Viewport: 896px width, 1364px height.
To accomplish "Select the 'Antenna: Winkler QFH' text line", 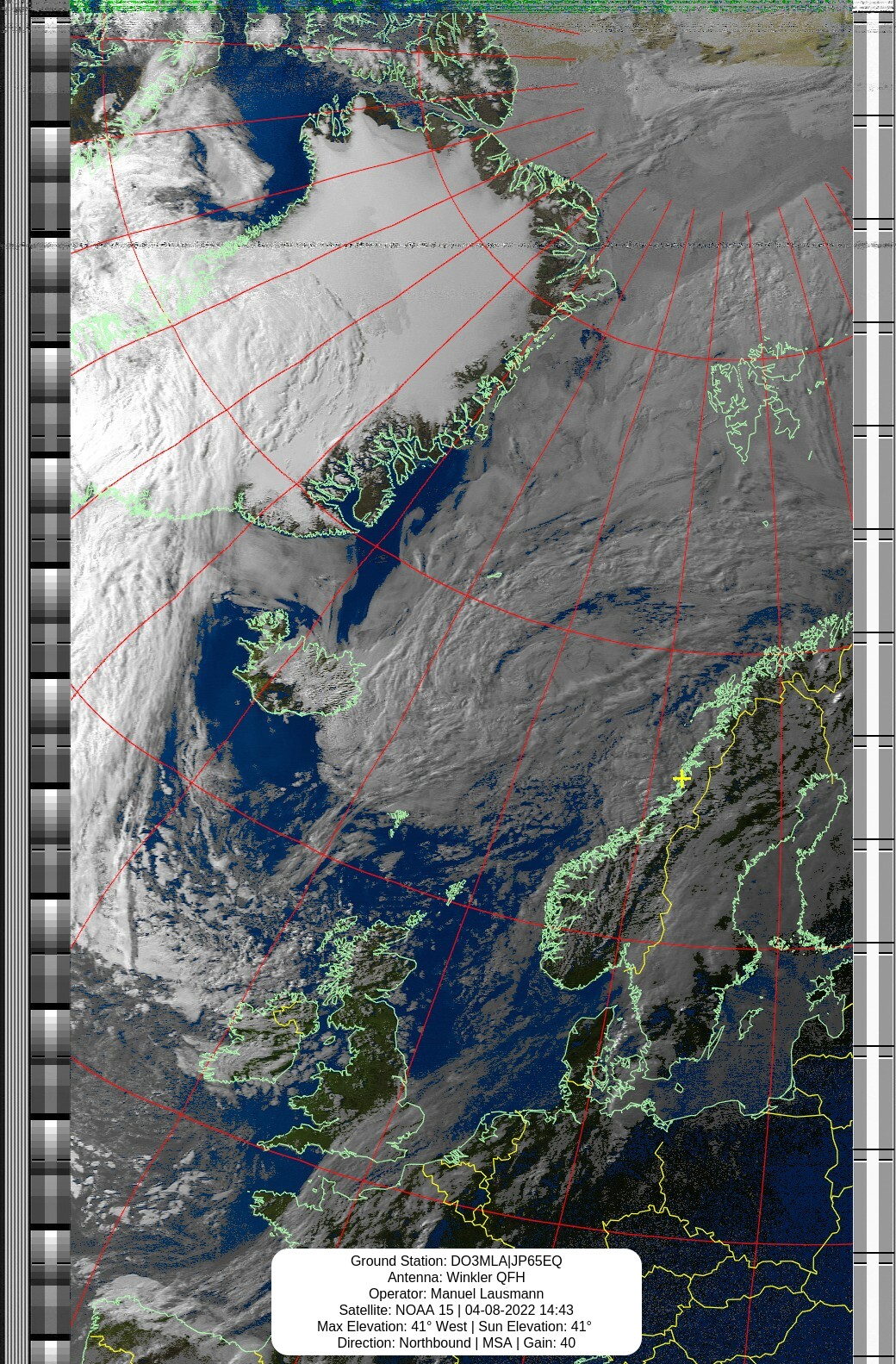I will 456,1277.
